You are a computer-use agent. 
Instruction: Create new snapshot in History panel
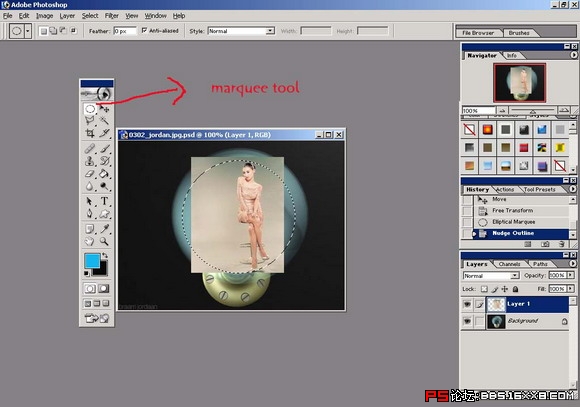(x=545, y=244)
